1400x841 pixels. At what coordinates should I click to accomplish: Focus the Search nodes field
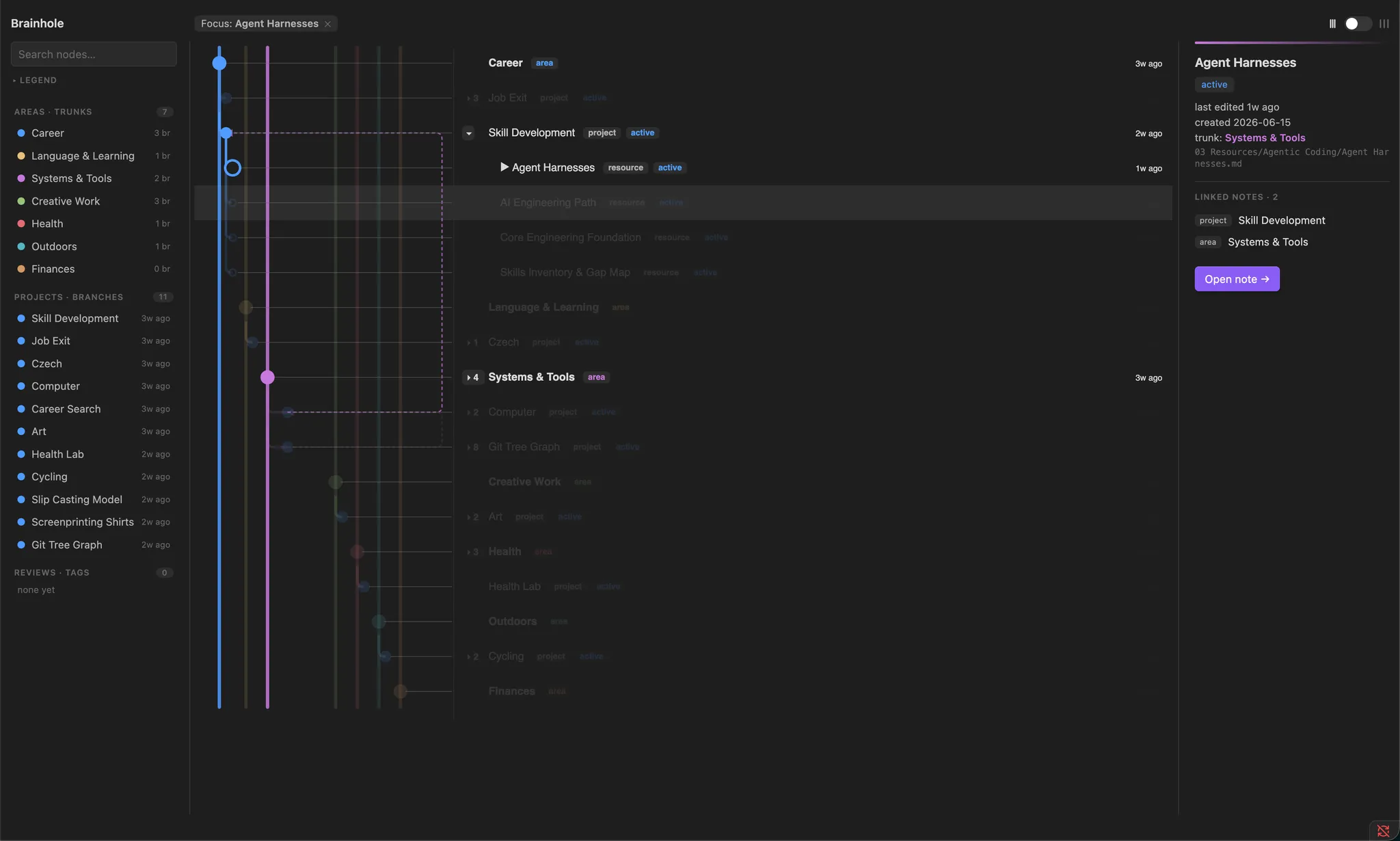pos(94,54)
